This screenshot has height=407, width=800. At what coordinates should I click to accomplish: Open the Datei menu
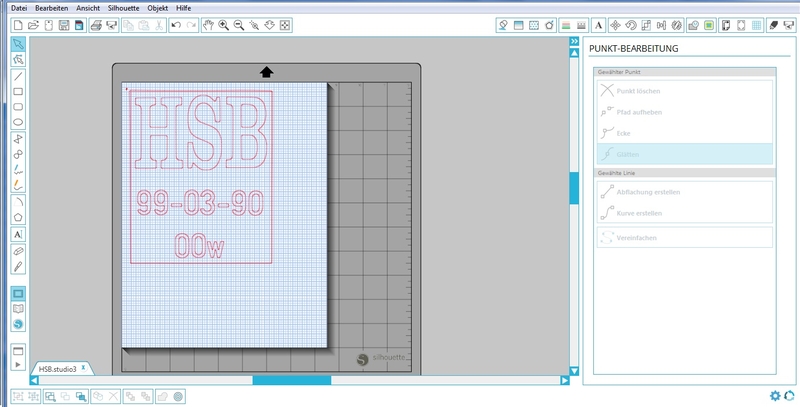(x=14, y=7)
